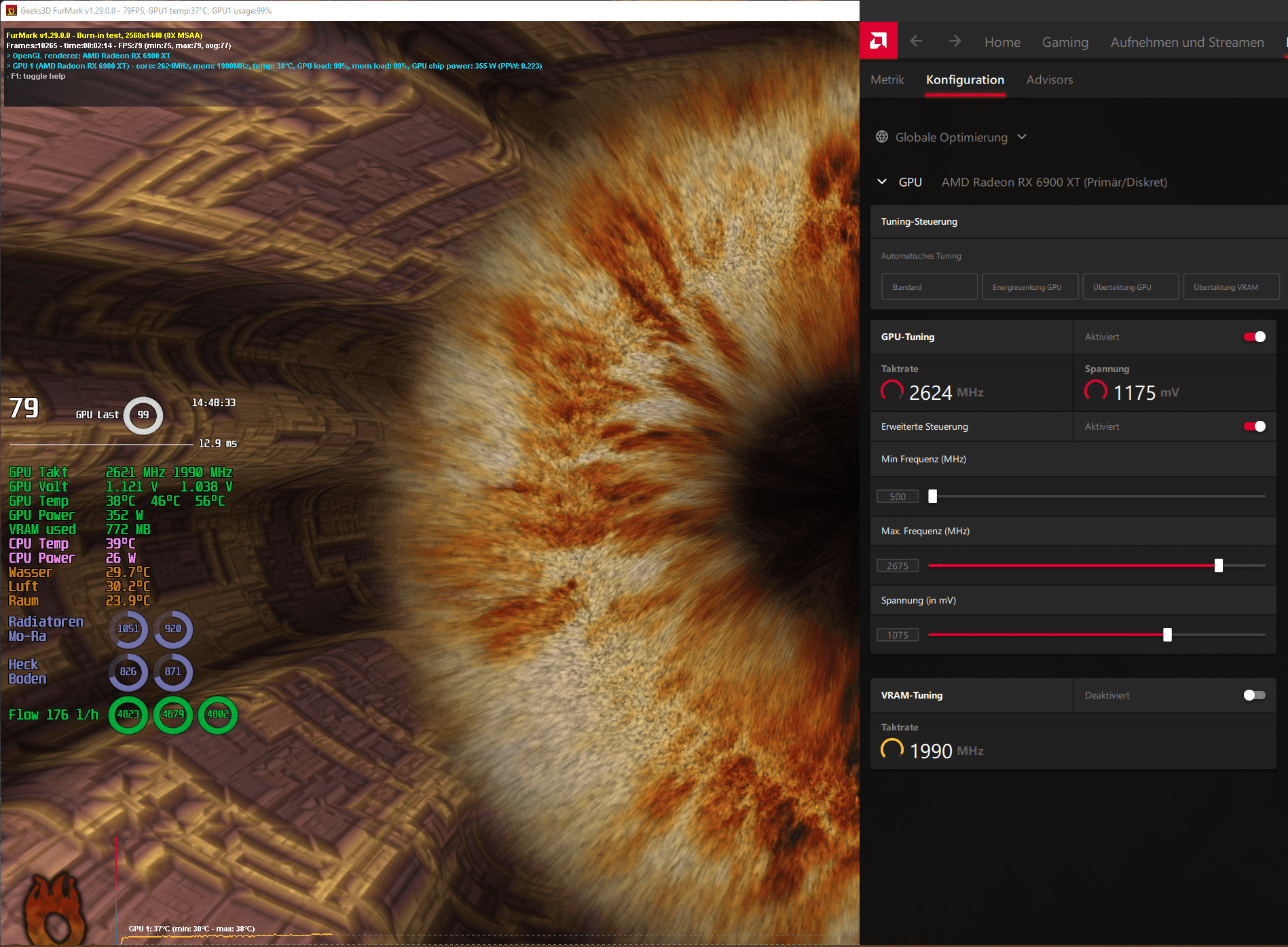Turn off Erweiterte Steuerung toggle

click(x=1254, y=426)
